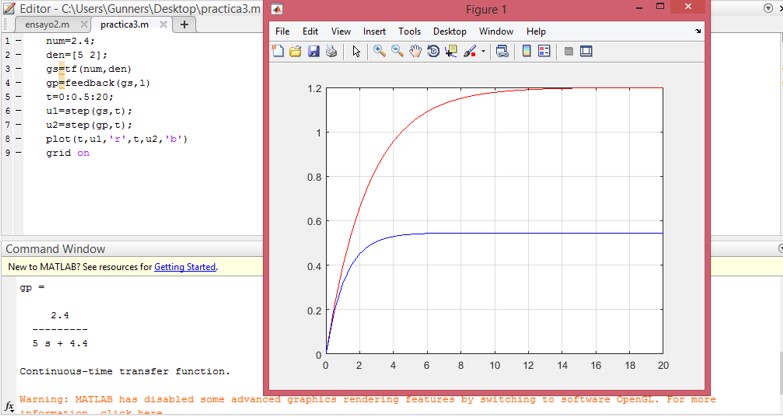Click the plot command on line 8

(116, 139)
